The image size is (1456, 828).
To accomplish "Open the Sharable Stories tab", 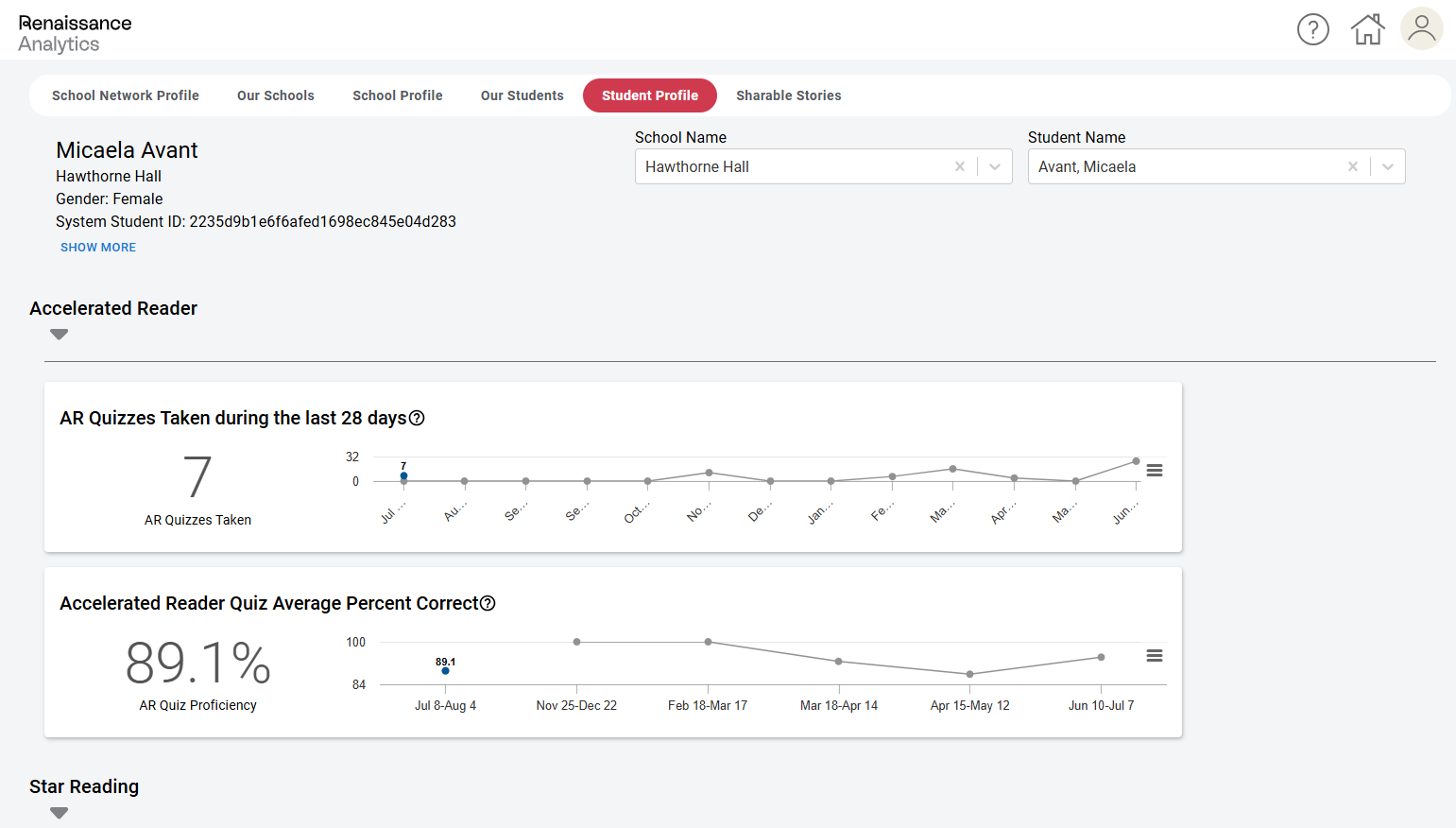I will [789, 95].
